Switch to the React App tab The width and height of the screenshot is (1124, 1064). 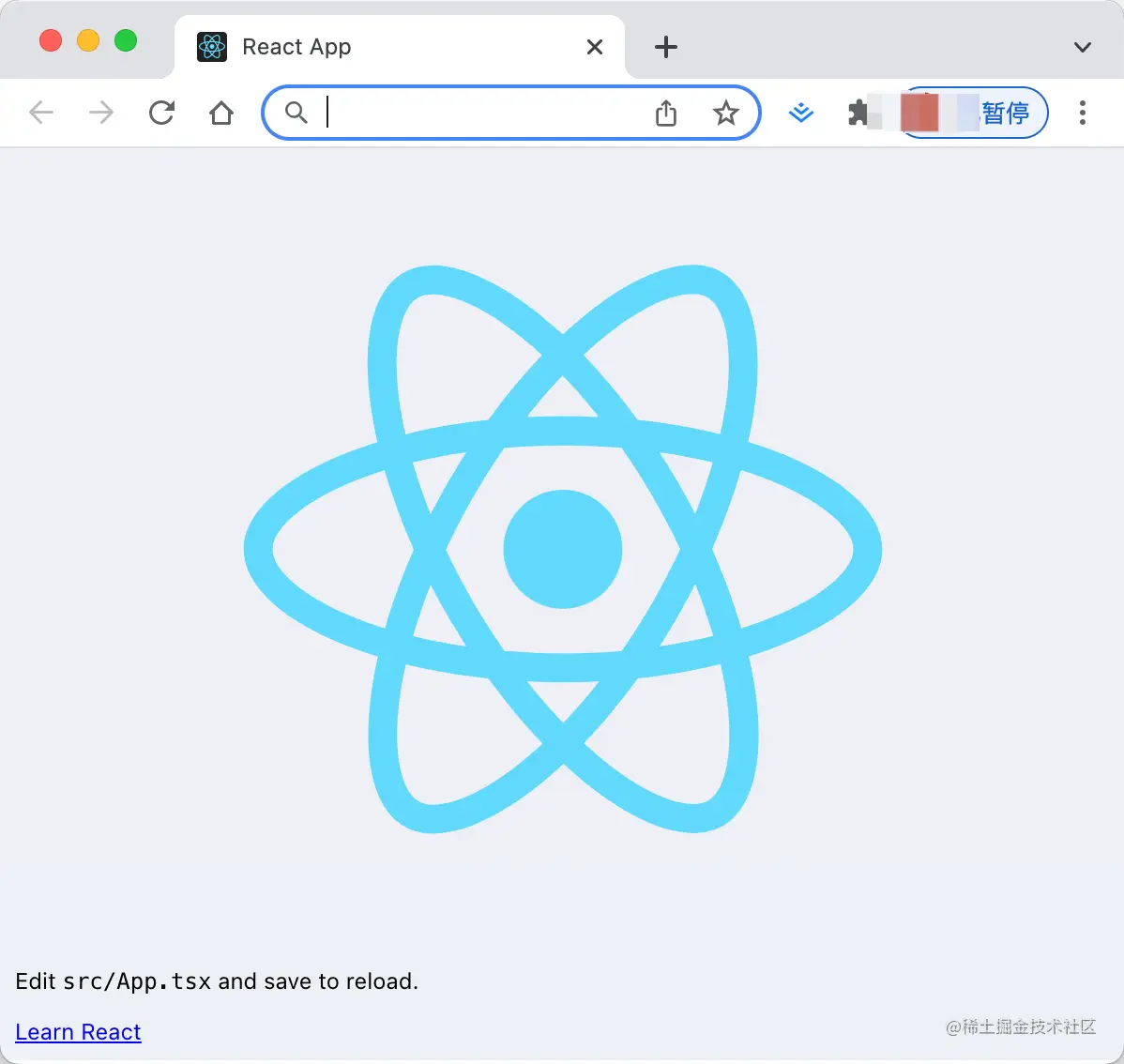coord(400,47)
